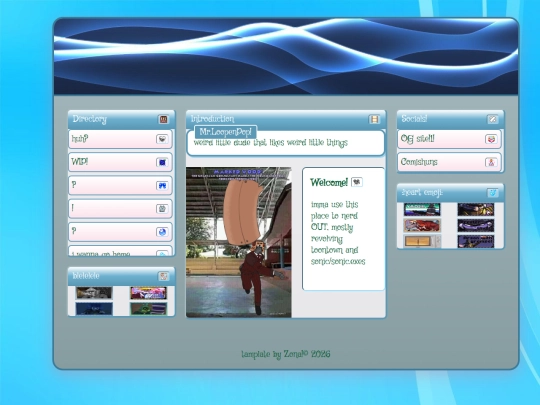
Task: Click the icon in the OG site!! row
Action: coord(491,139)
